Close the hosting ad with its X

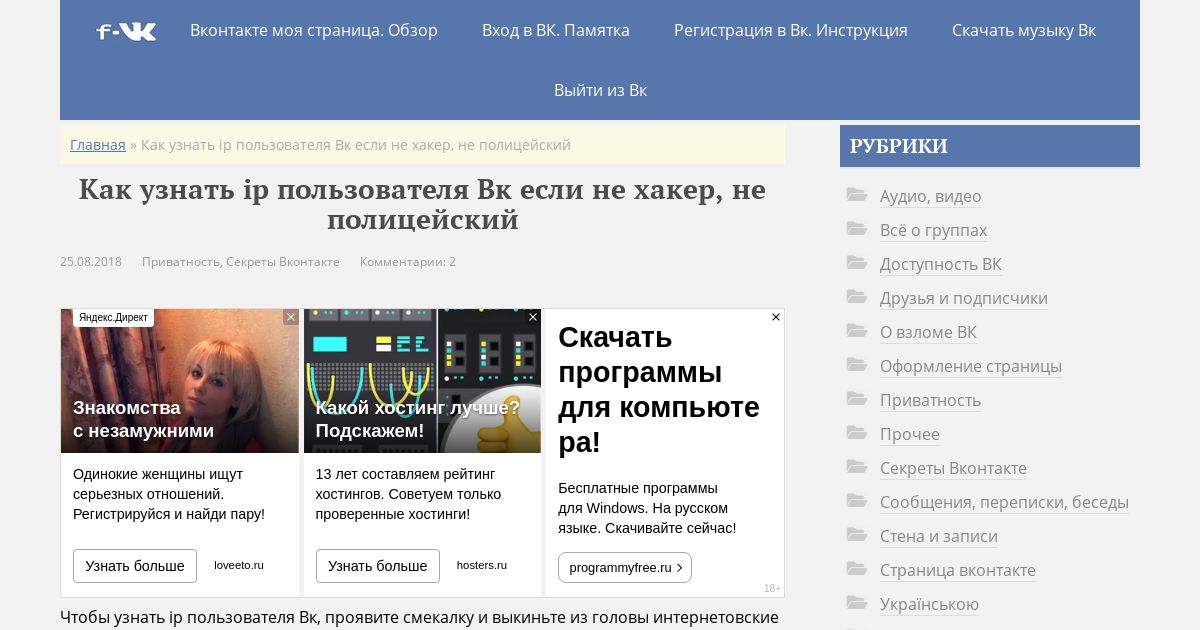[533, 317]
